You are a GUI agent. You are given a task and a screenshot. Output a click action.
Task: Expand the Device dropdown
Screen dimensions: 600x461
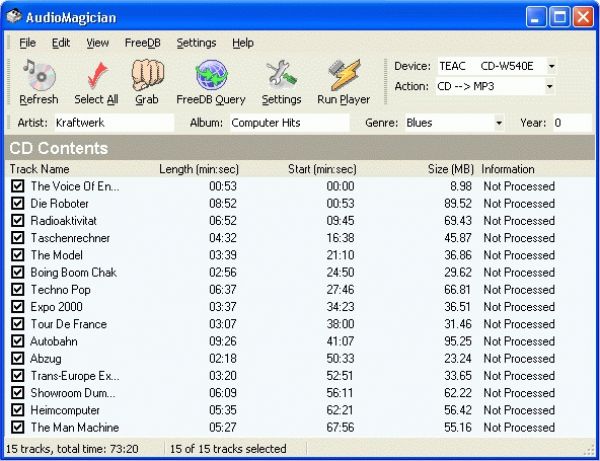(x=550, y=66)
